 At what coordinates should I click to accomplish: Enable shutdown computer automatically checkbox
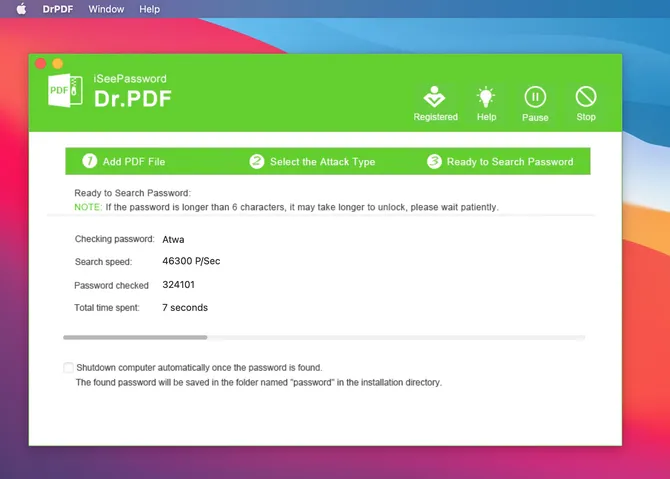[x=68, y=367]
